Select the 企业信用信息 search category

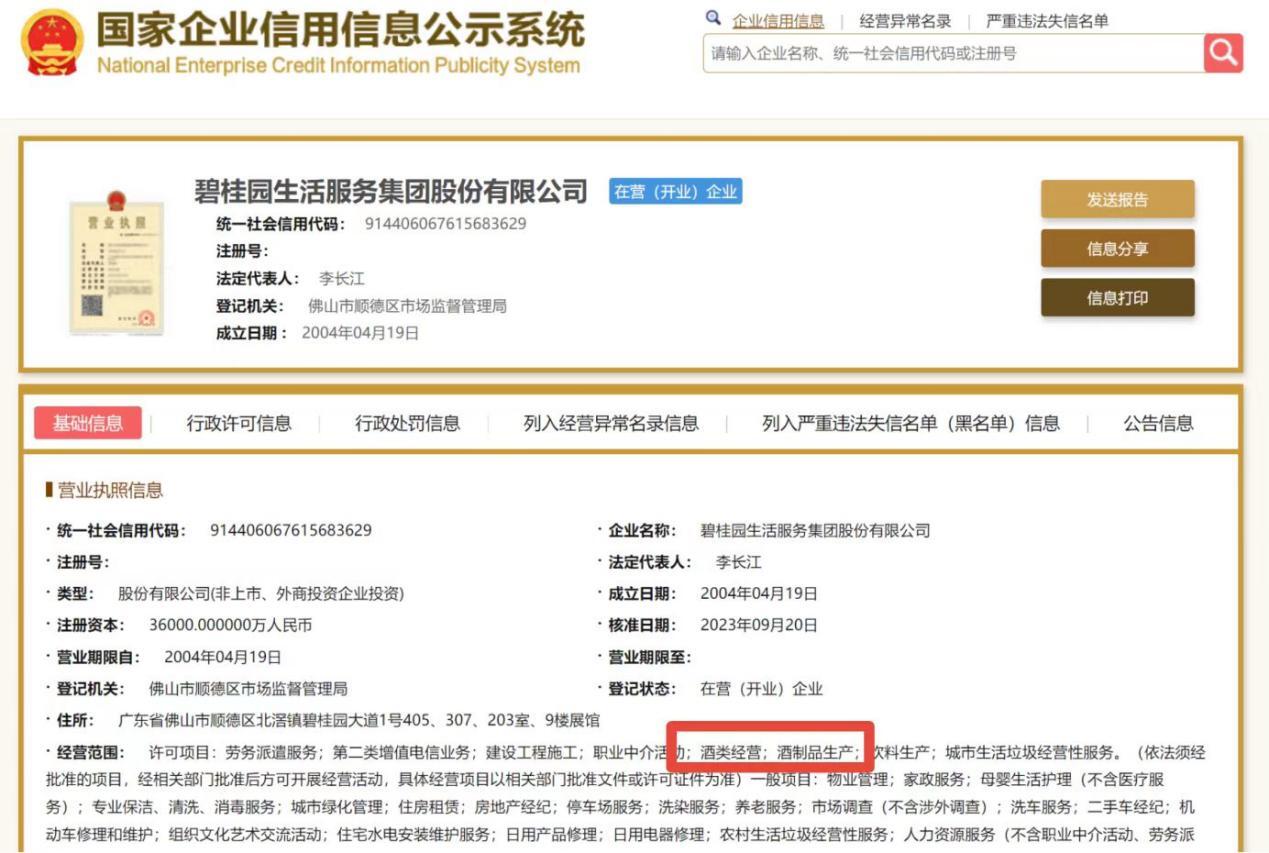point(778,21)
